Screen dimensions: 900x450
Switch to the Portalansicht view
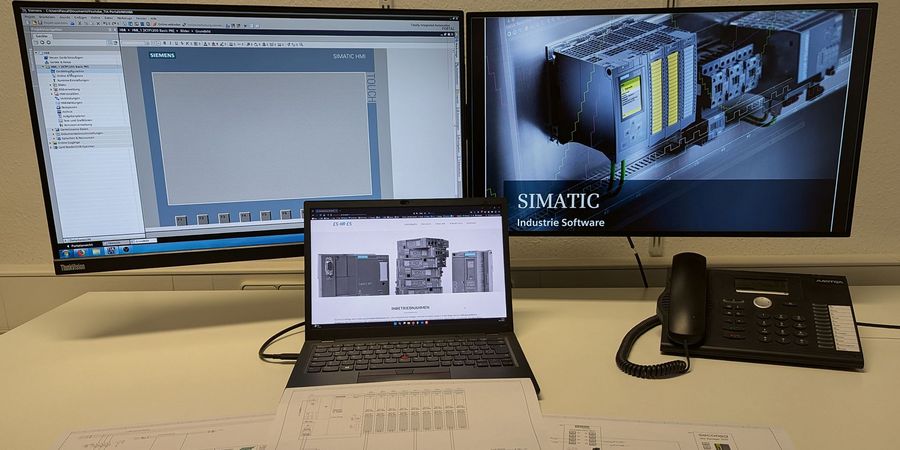coord(82,244)
